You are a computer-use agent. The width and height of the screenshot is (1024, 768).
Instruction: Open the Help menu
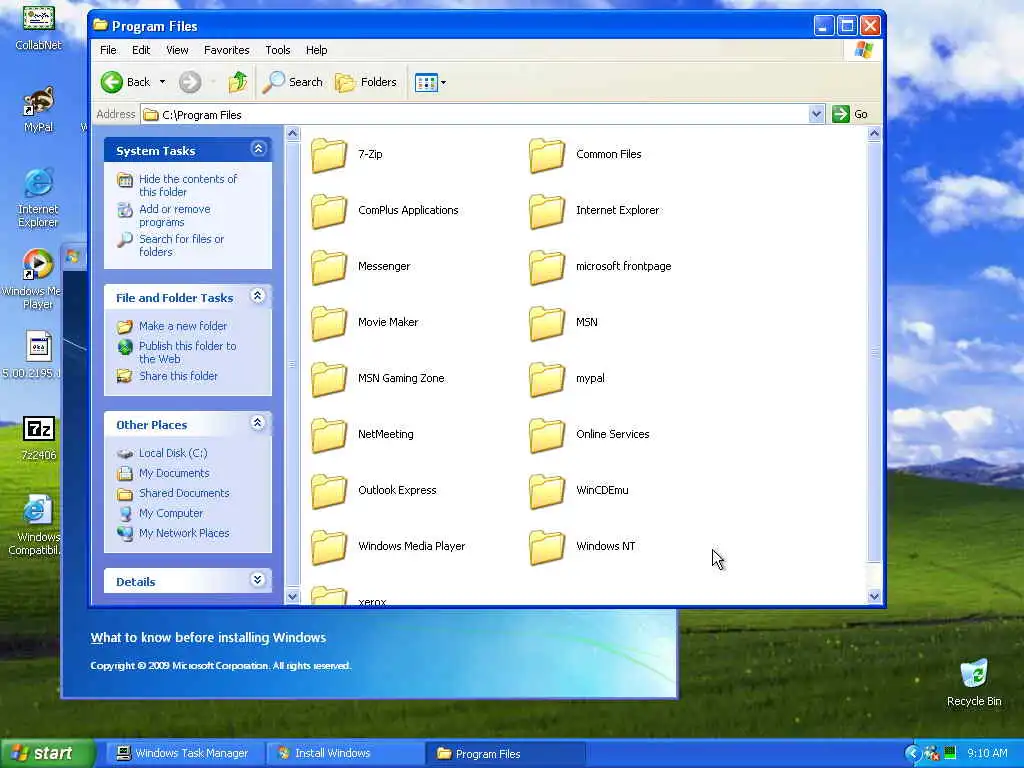click(317, 50)
